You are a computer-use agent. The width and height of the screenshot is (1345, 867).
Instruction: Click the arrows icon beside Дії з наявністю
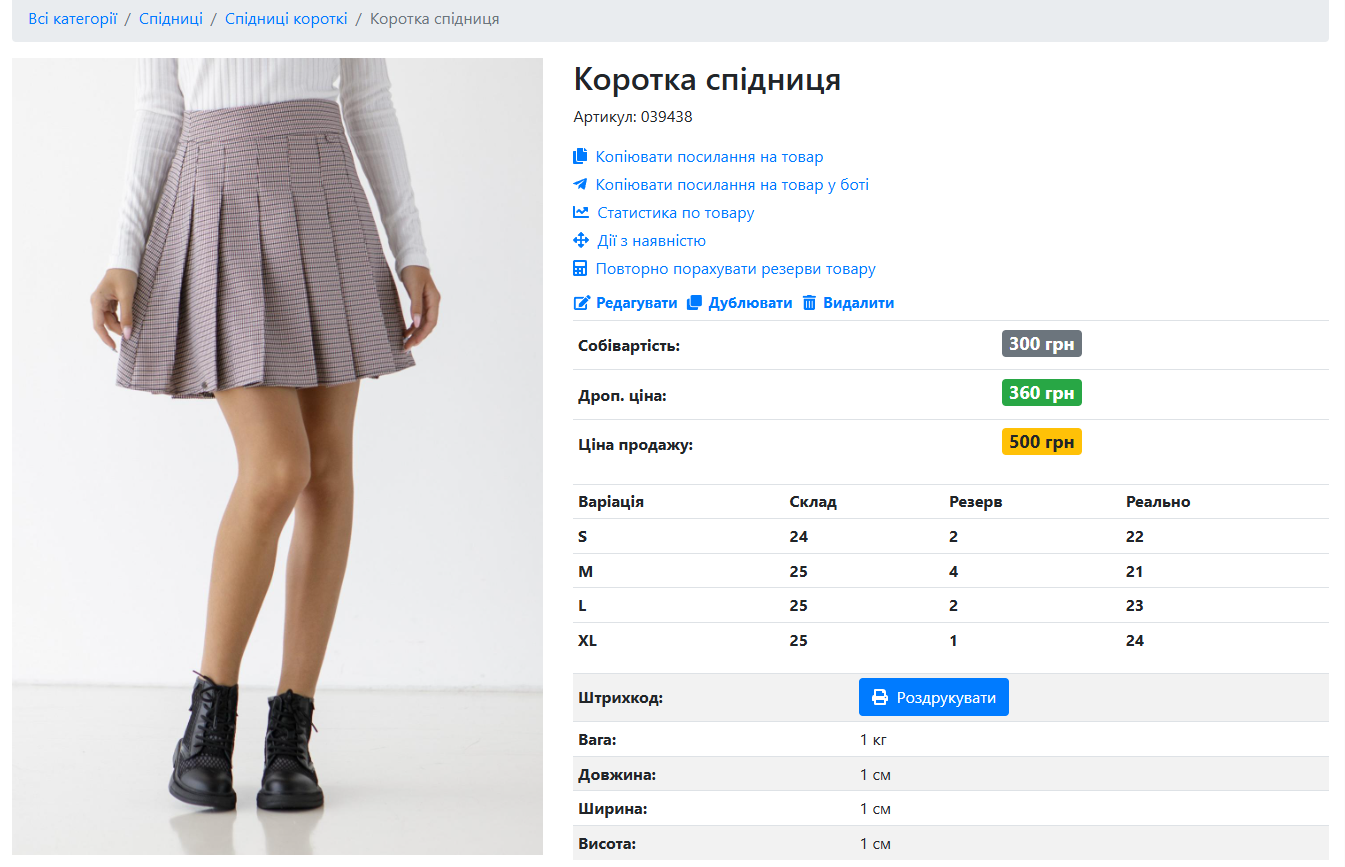[x=581, y=240]
